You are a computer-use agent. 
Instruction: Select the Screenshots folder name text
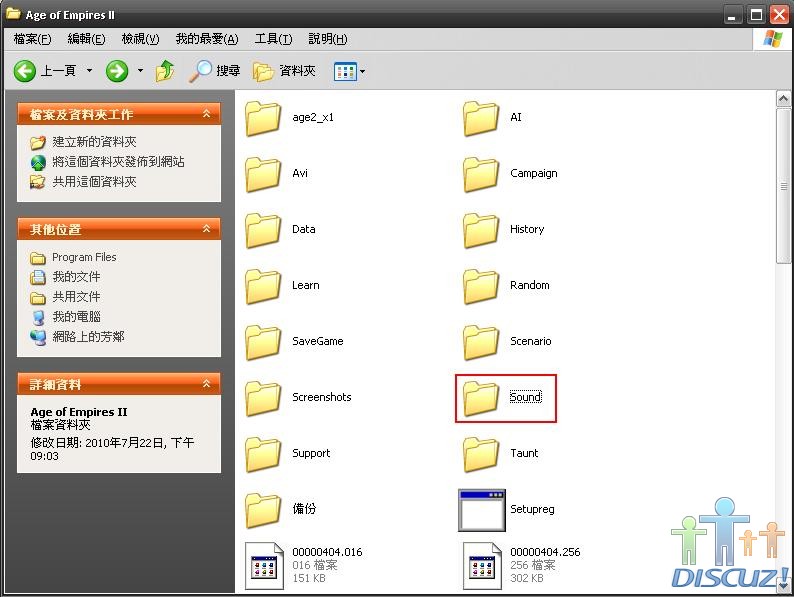click(x=322, y=397)
